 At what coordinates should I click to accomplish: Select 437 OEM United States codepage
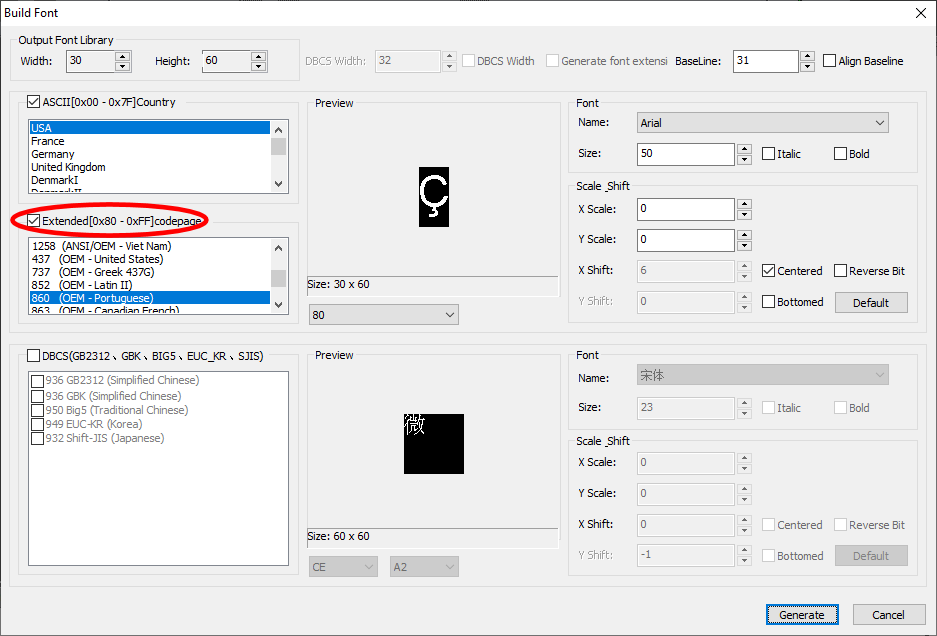coord(97,259)
